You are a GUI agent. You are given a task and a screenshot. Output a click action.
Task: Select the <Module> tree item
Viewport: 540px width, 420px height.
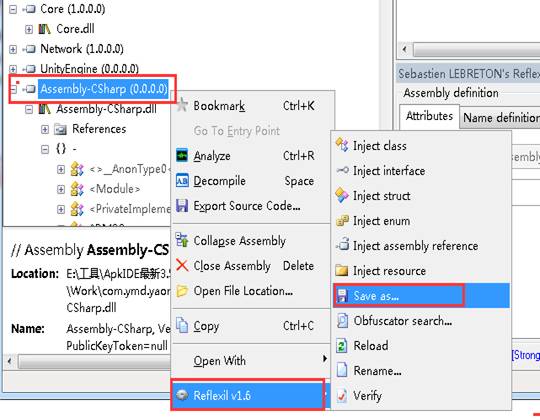[x=115, y=189]
